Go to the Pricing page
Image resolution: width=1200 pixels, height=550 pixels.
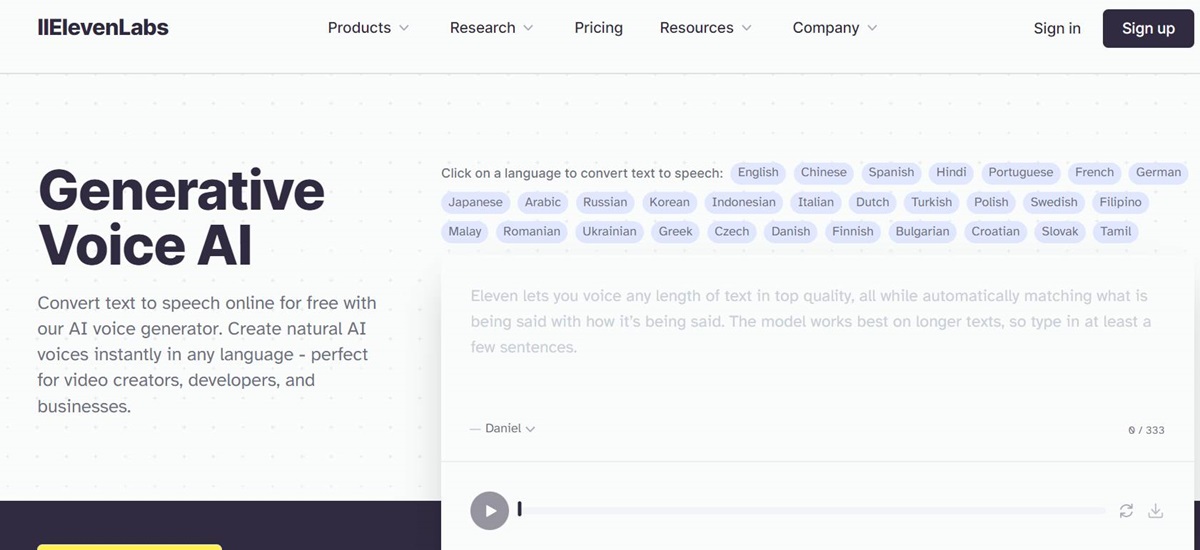tap(598, 28)
